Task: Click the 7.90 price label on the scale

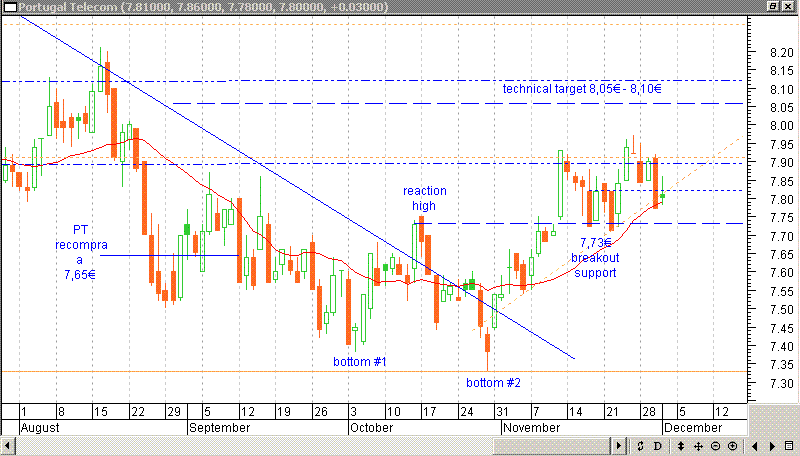Action: tap(782, 163)
